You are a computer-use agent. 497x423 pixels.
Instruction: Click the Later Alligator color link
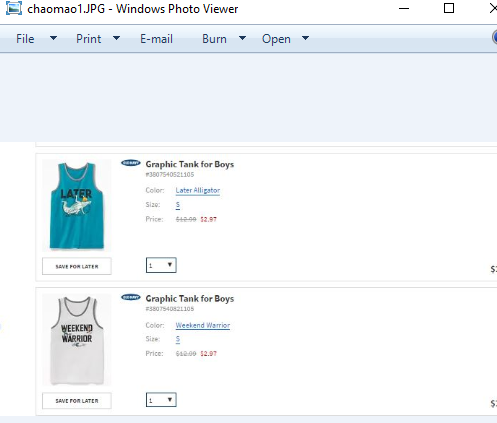198,190
